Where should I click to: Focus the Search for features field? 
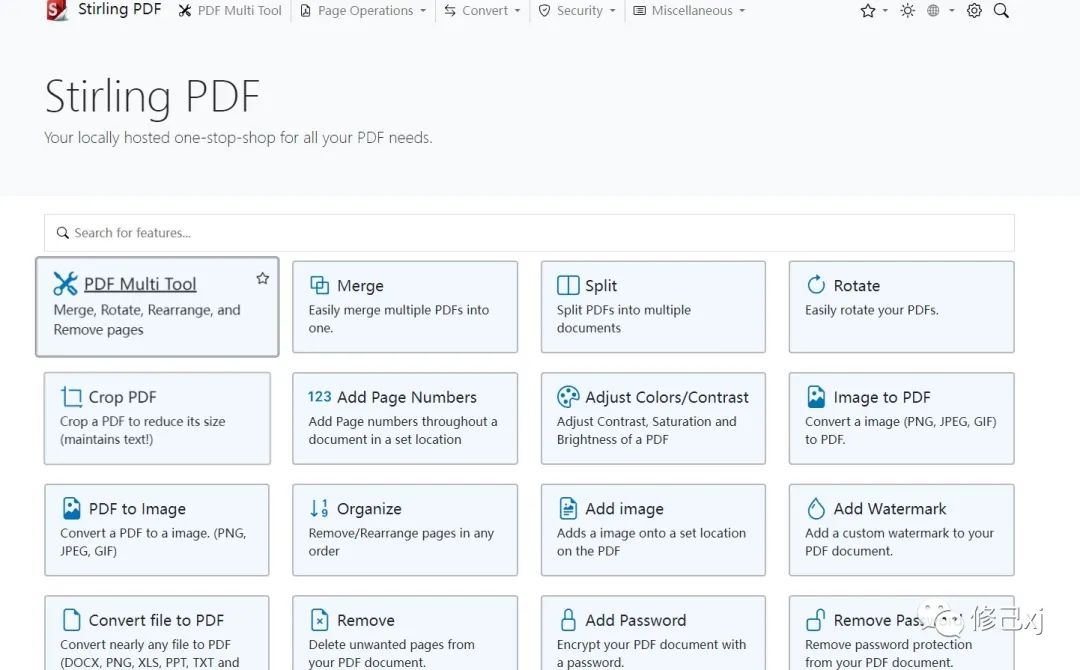529,233
